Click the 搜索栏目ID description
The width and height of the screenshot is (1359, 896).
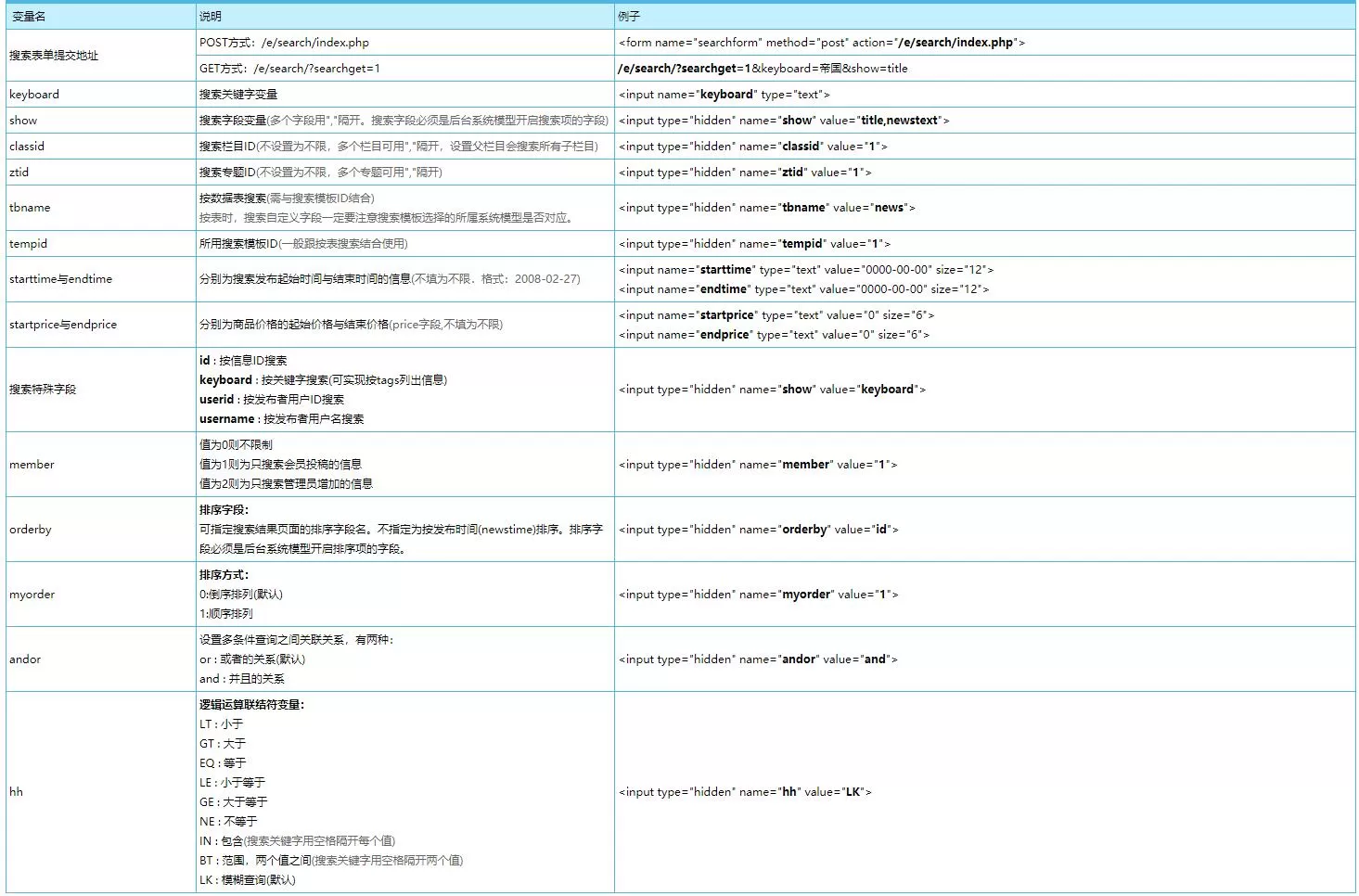click(x=399, y=147)
